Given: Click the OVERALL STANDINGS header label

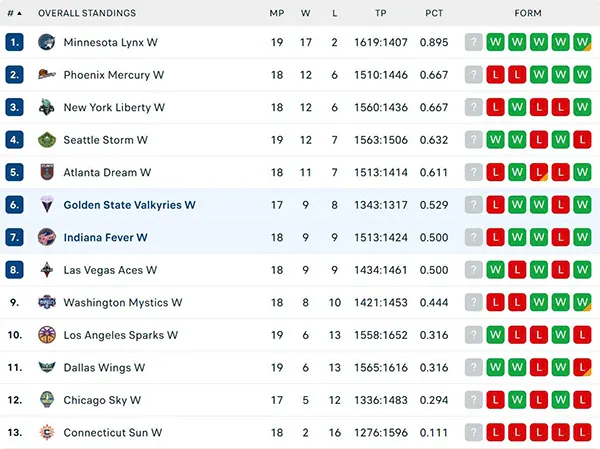Looking at the screenshot, I should point(87,13).
